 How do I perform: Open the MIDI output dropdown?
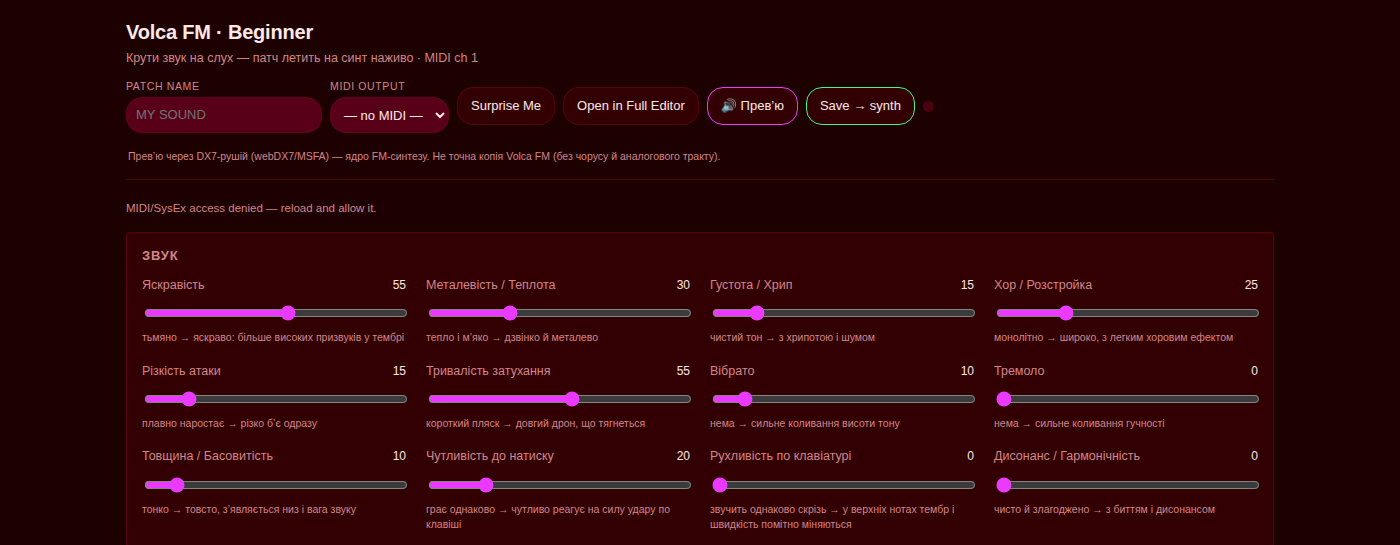[389, 115]
